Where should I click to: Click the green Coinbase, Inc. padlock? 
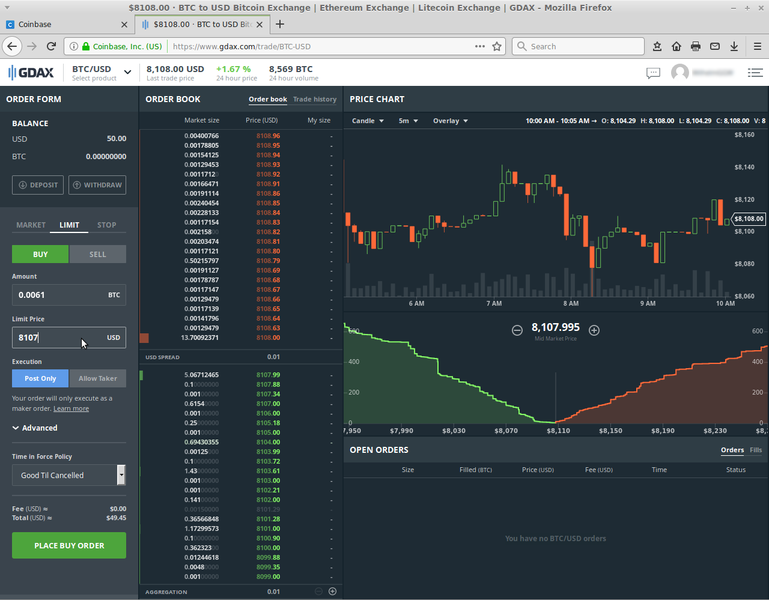pos(86,46)
